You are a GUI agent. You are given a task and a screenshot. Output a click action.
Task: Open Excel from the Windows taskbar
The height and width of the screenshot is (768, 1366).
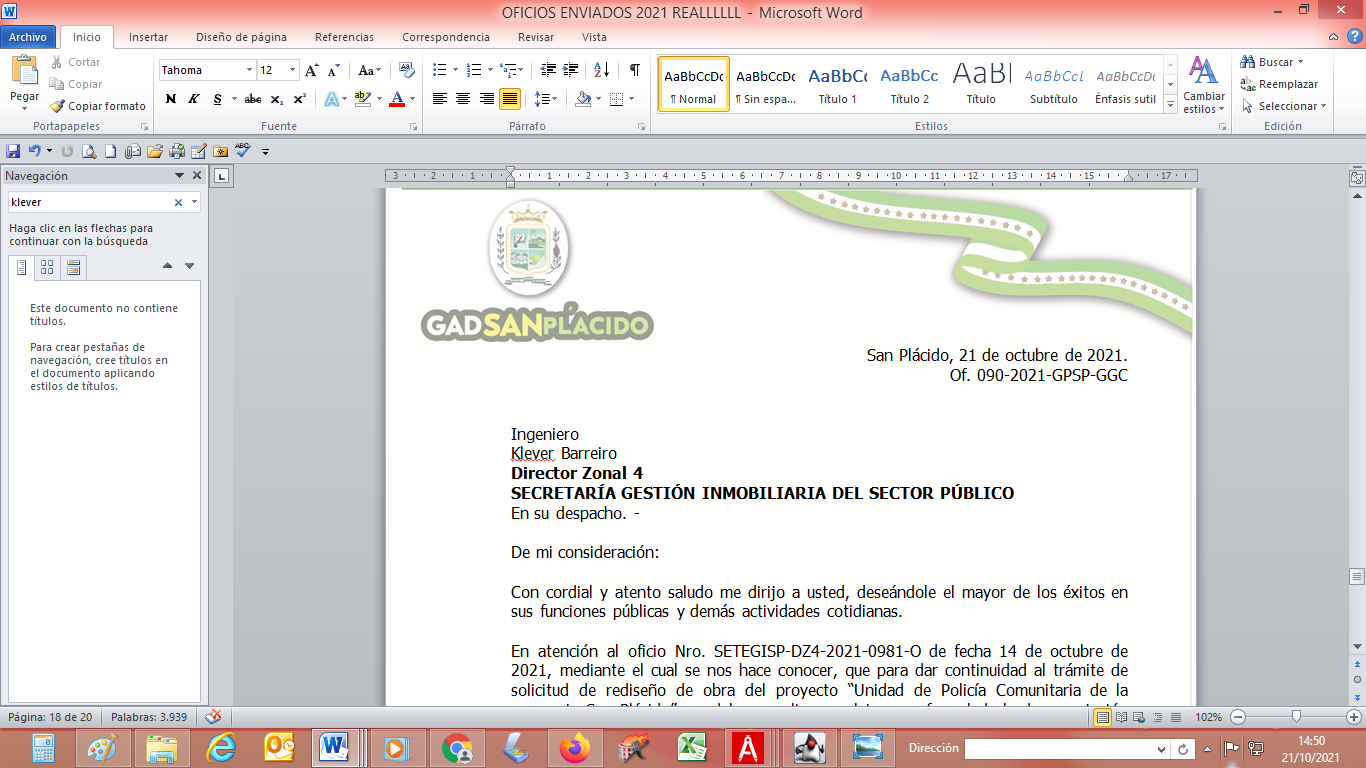pos(688,747)
